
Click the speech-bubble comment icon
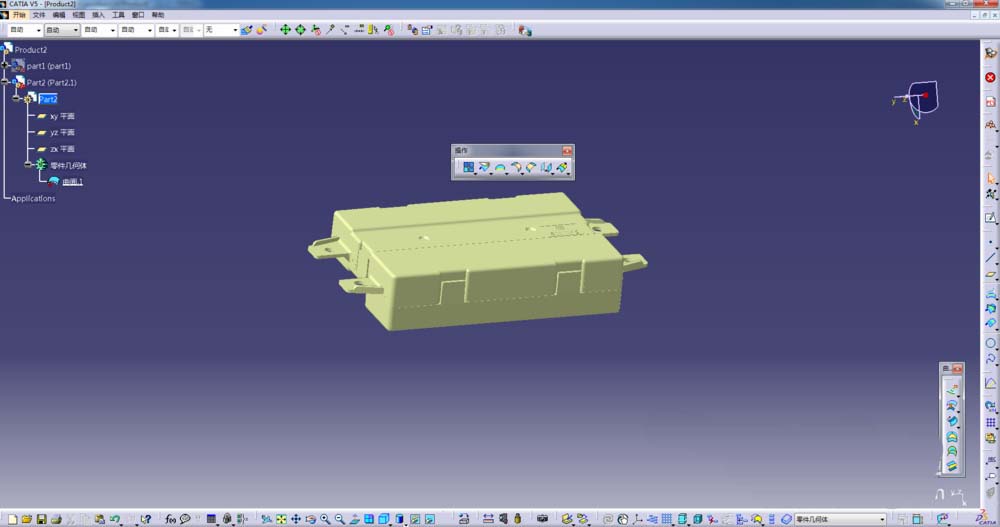[185, 519]
